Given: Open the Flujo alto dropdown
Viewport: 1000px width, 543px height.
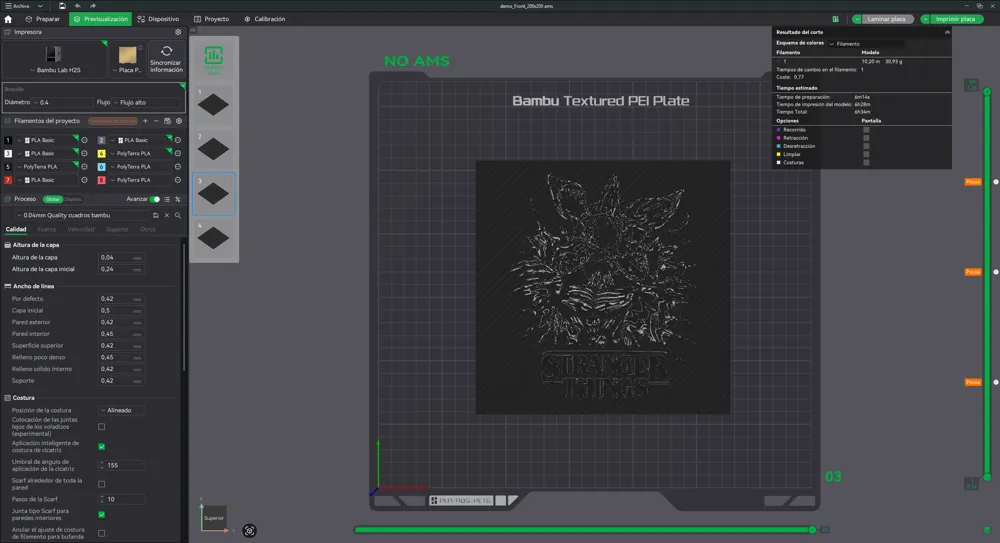Looking at the screenshot, I should [147, 102].
